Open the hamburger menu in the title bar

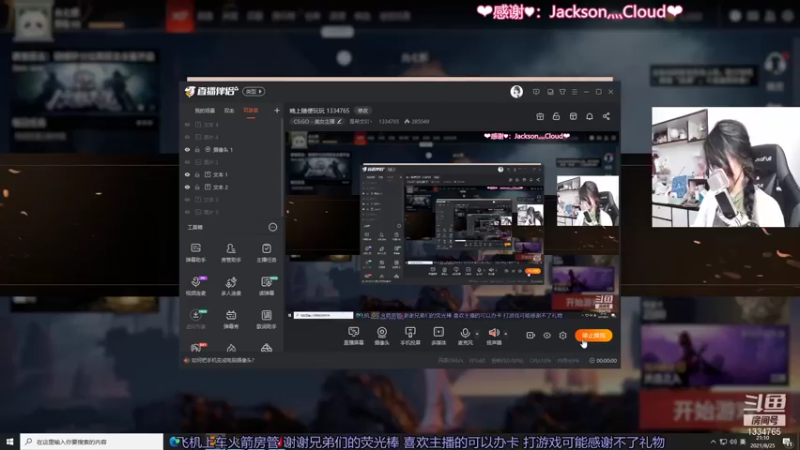point(574,92)
